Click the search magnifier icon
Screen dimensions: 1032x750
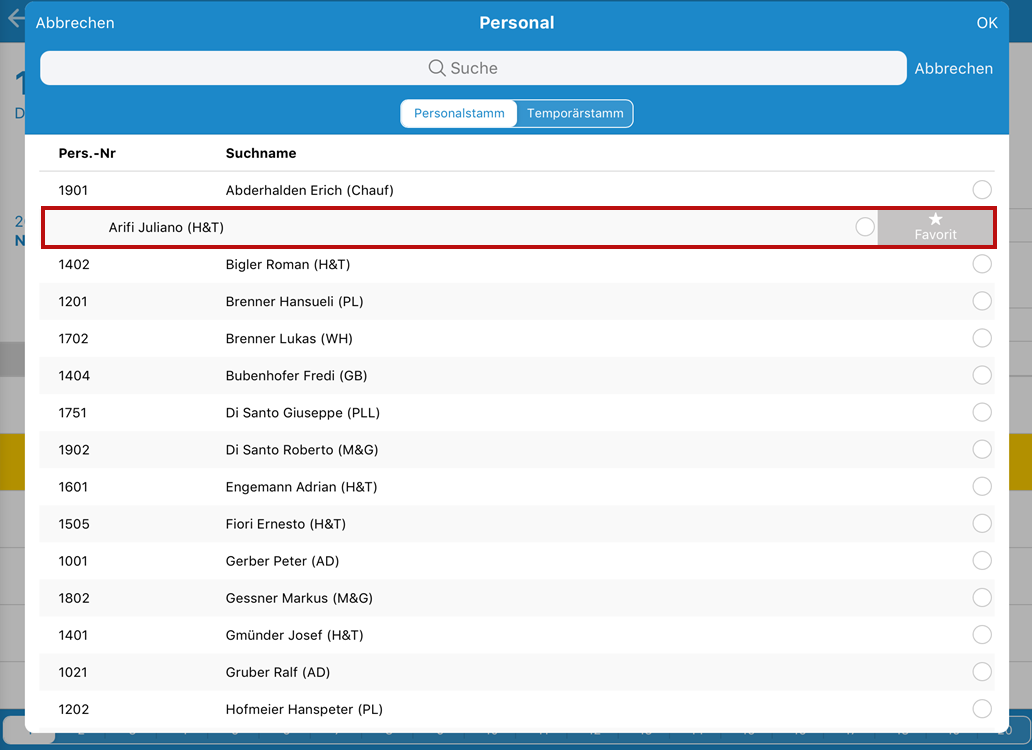click(x=436, y=68)
